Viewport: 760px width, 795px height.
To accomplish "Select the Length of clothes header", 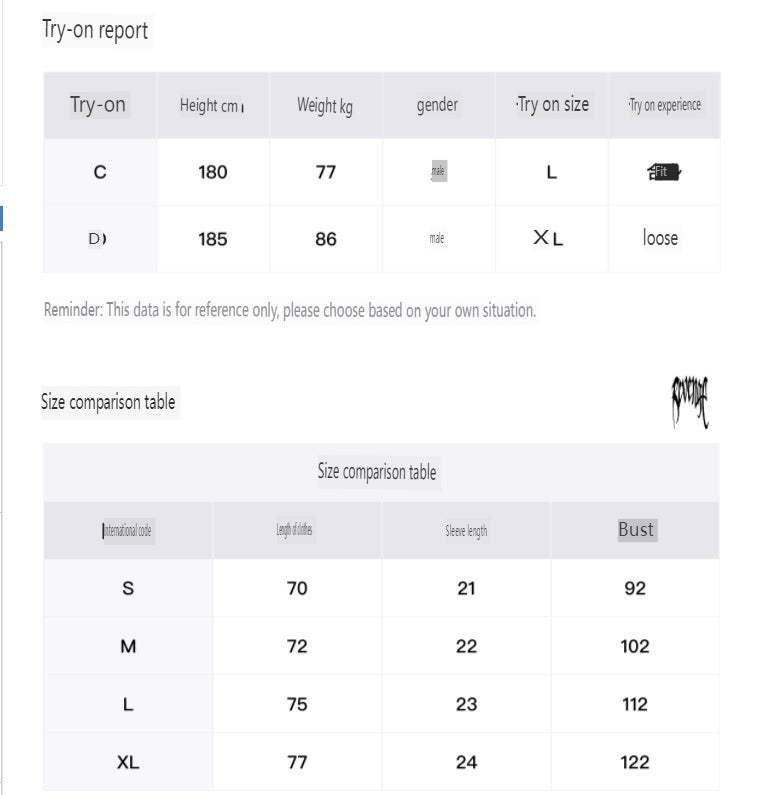I will point(295,531).
